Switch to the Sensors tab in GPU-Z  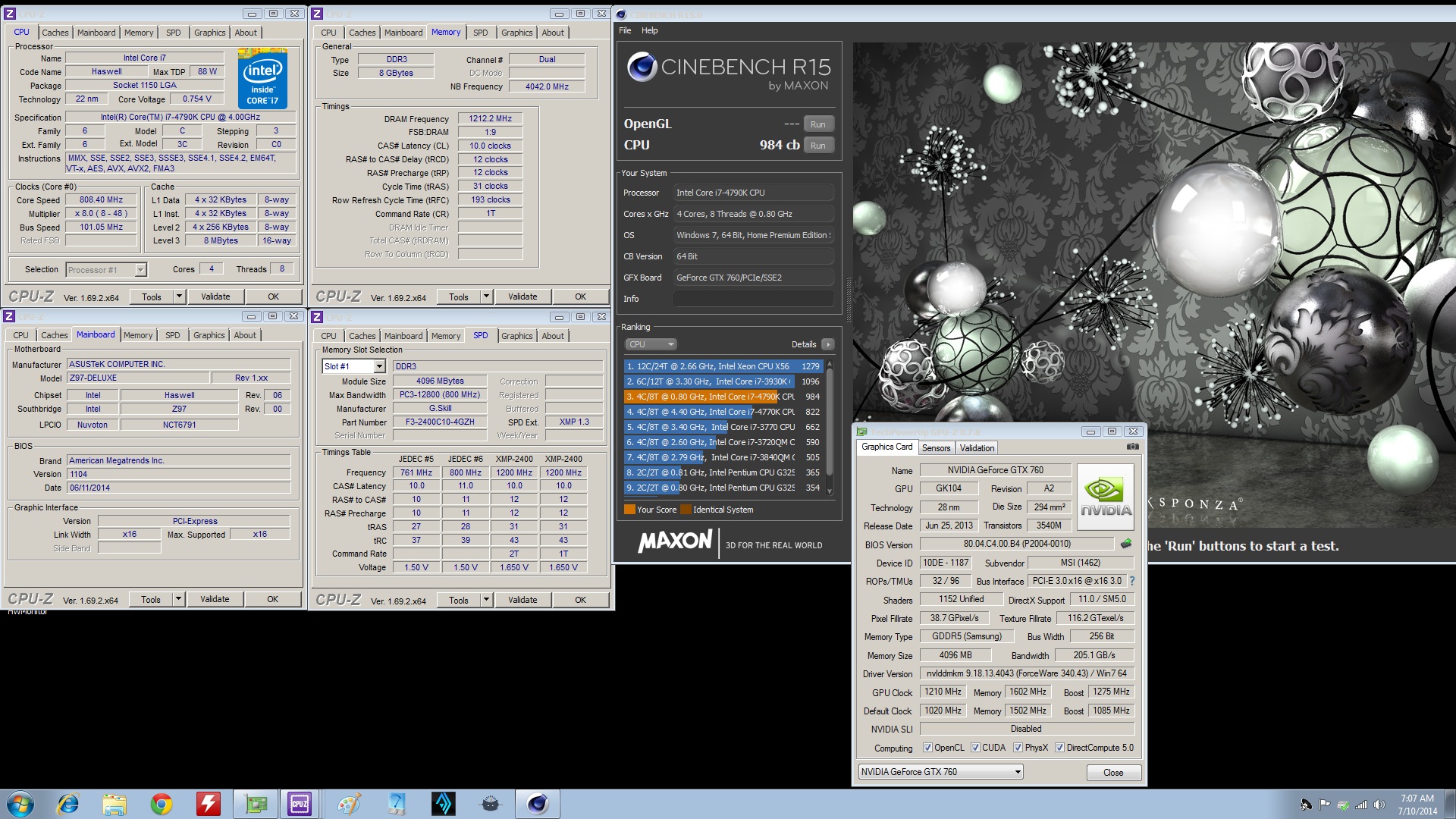pos(936,448)
